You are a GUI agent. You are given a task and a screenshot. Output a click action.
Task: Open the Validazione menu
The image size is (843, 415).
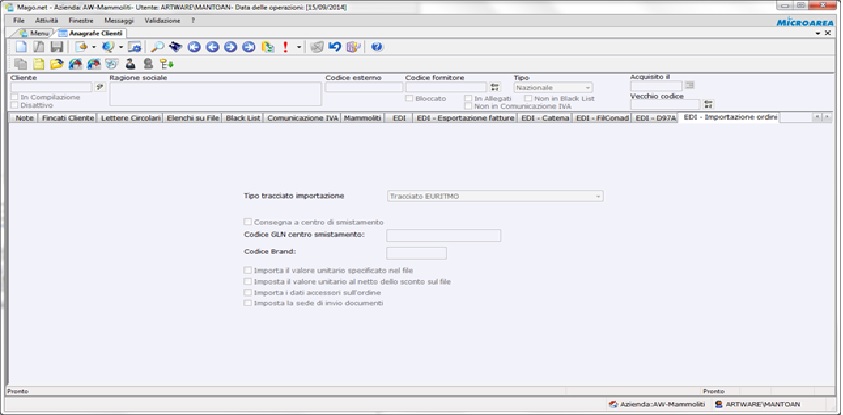click(162, 20)
